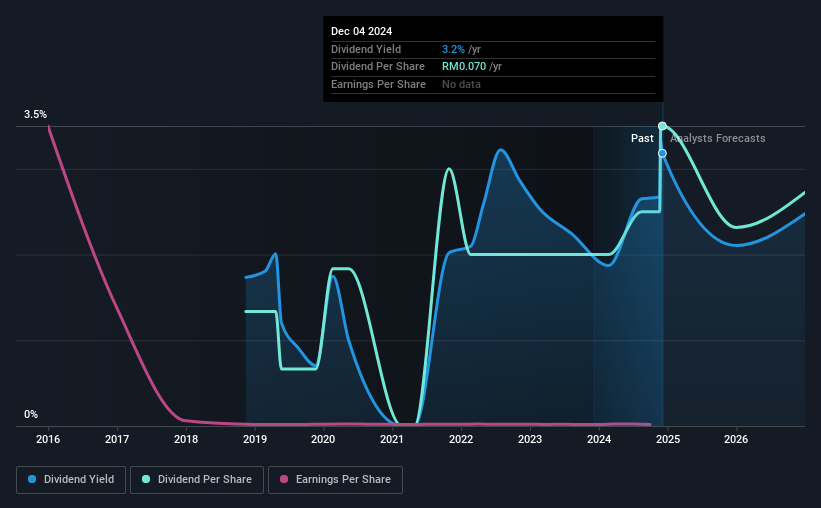Click the 3.5% y-axis label
This screenshot has width=821, height=508.
point(35,114)
